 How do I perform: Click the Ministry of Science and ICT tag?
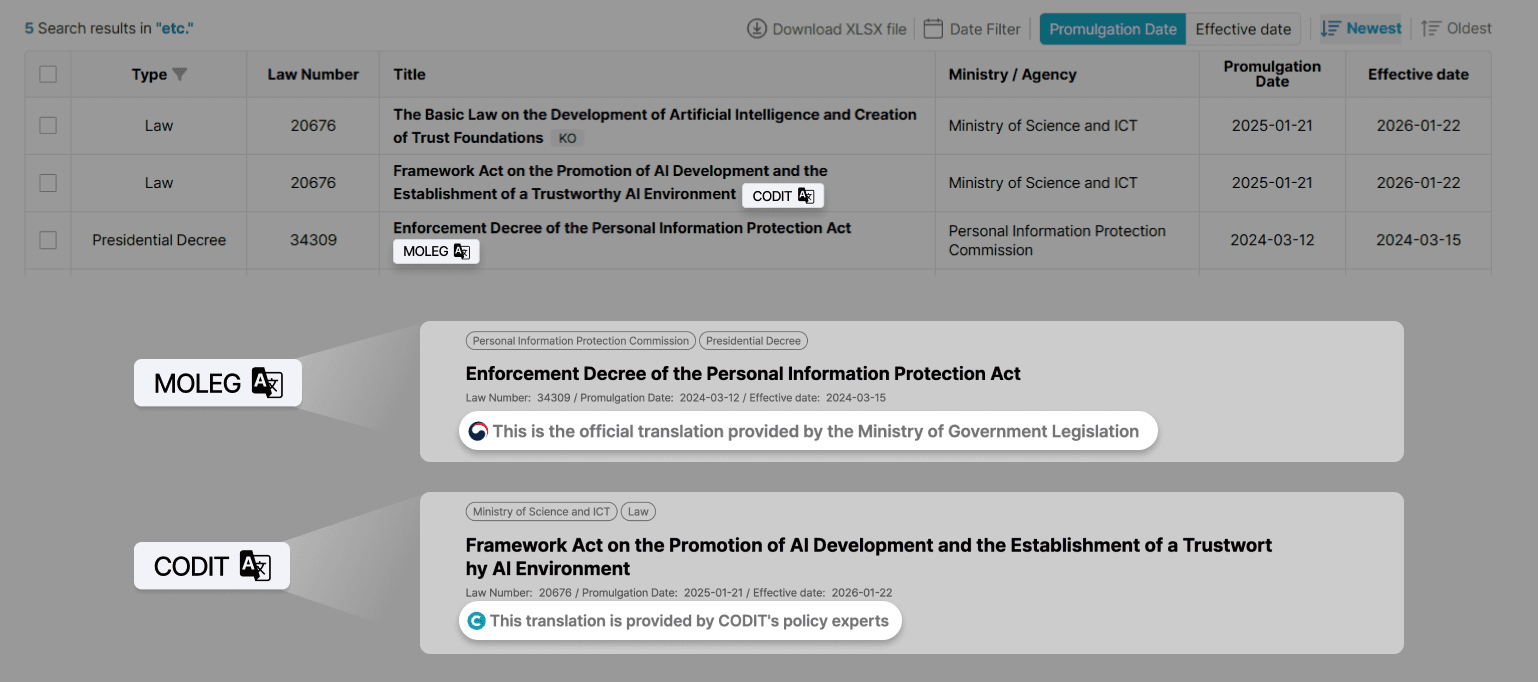[x=541, y=512]
